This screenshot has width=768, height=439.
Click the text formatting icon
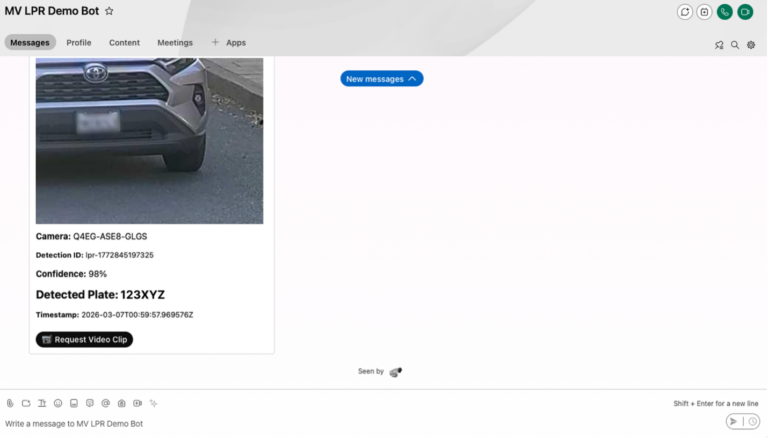pos(42,403)
